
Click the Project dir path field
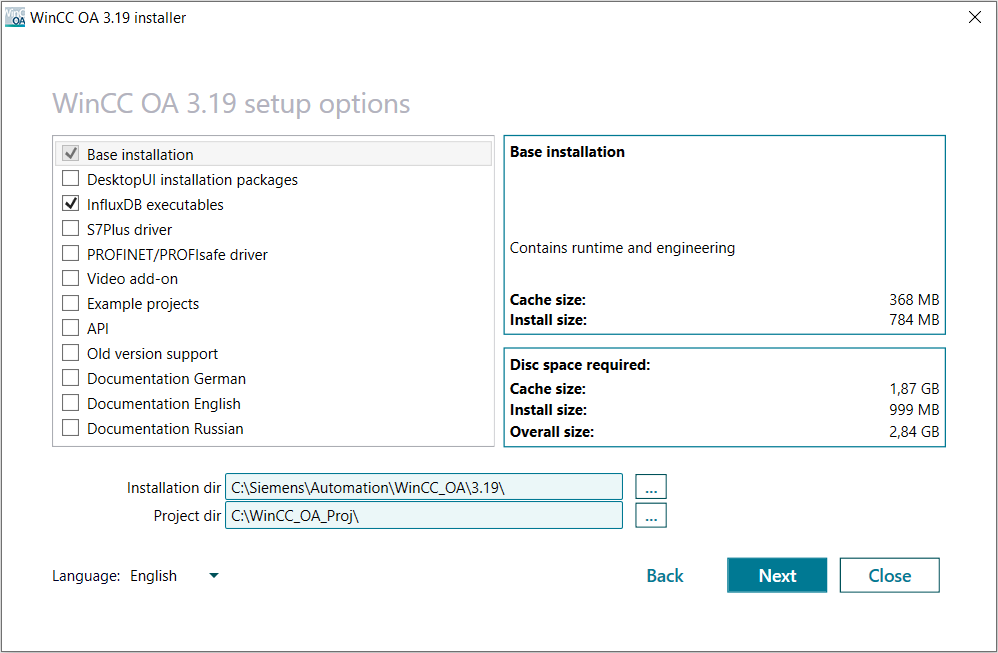(x=423, y=516)
